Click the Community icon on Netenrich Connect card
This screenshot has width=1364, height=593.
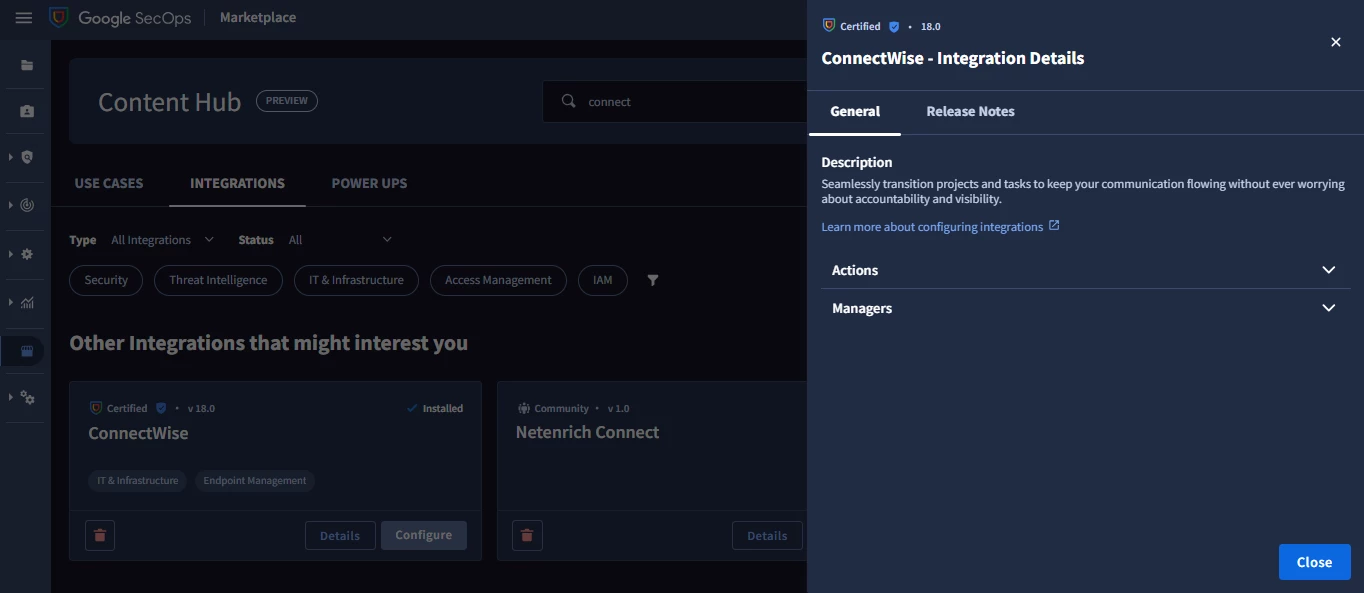point(524,408)
